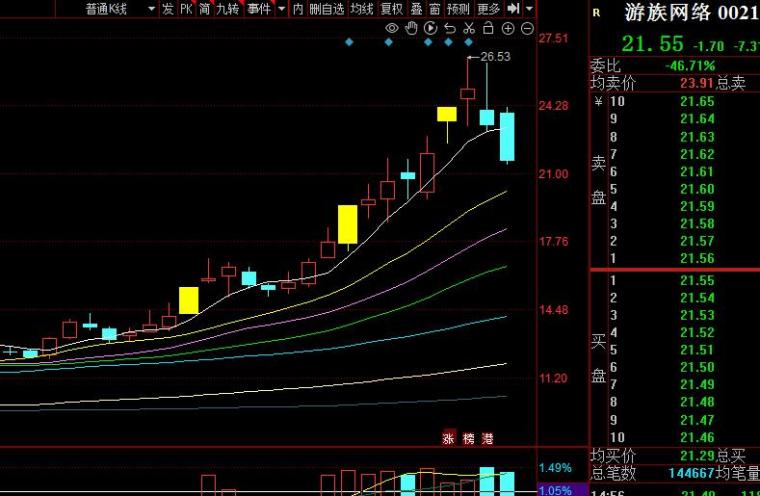Click the ¥ icon in the sell panel

[598, 101]
